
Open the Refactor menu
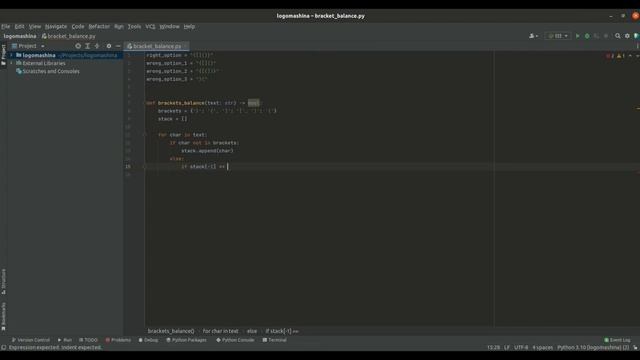(99, 27)
